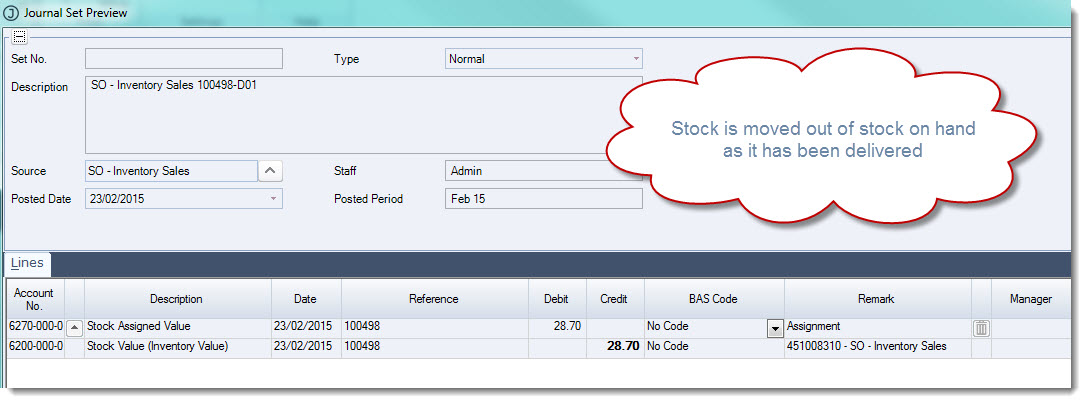The width and height of the screenshot is (1086, 403).
Task: Sort by the Date column header
Action: [x=305, y=299]
